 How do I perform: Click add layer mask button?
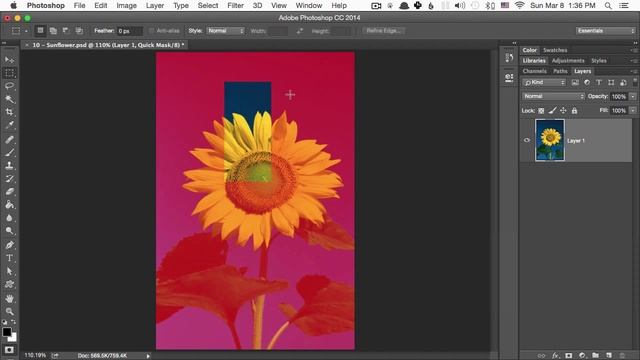(569, 356)
